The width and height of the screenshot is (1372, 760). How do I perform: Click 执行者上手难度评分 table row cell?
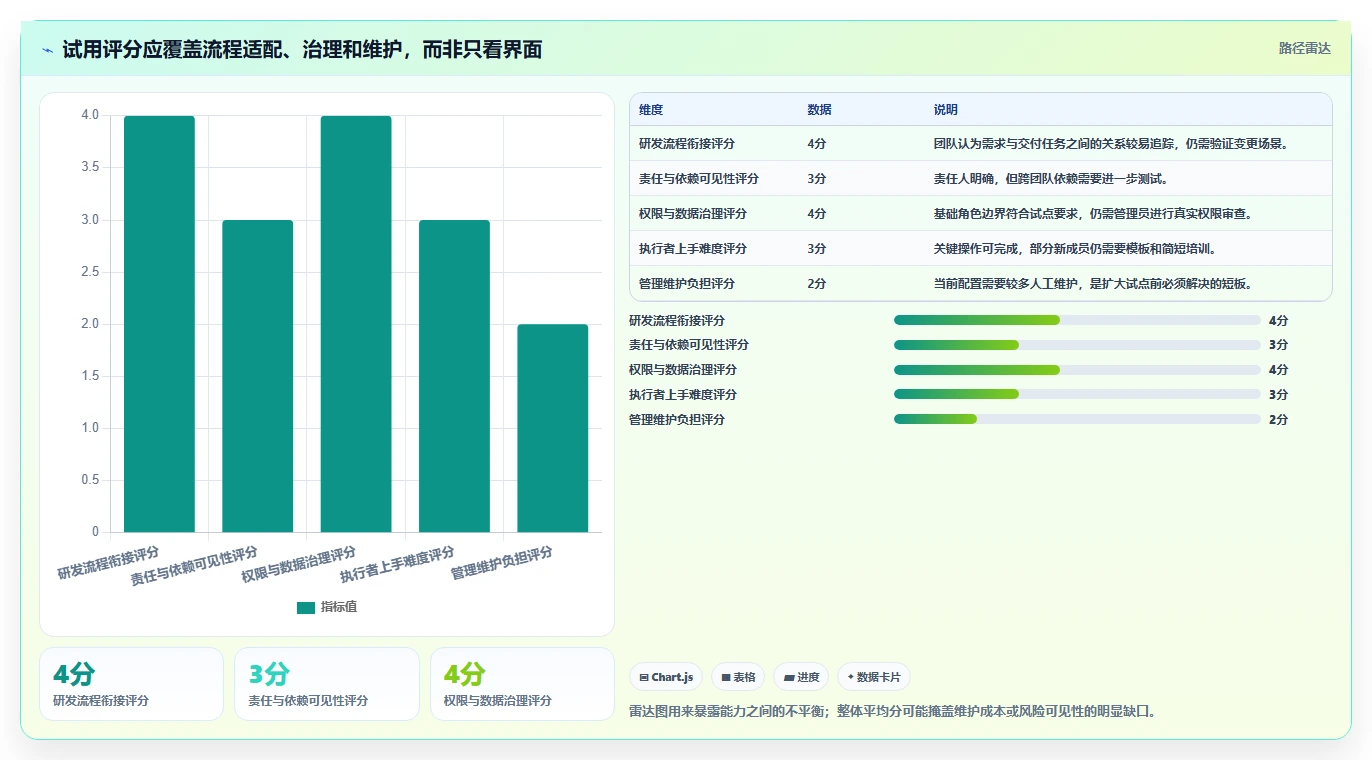693,249
